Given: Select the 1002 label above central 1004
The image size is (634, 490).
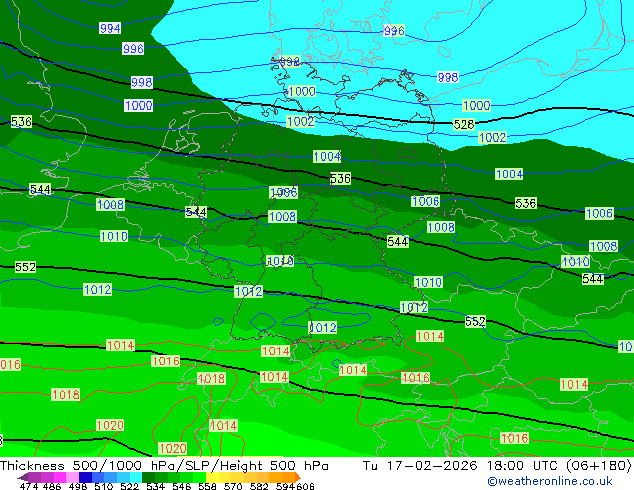Looking at the screenshot, I should (x=300, y=121).
